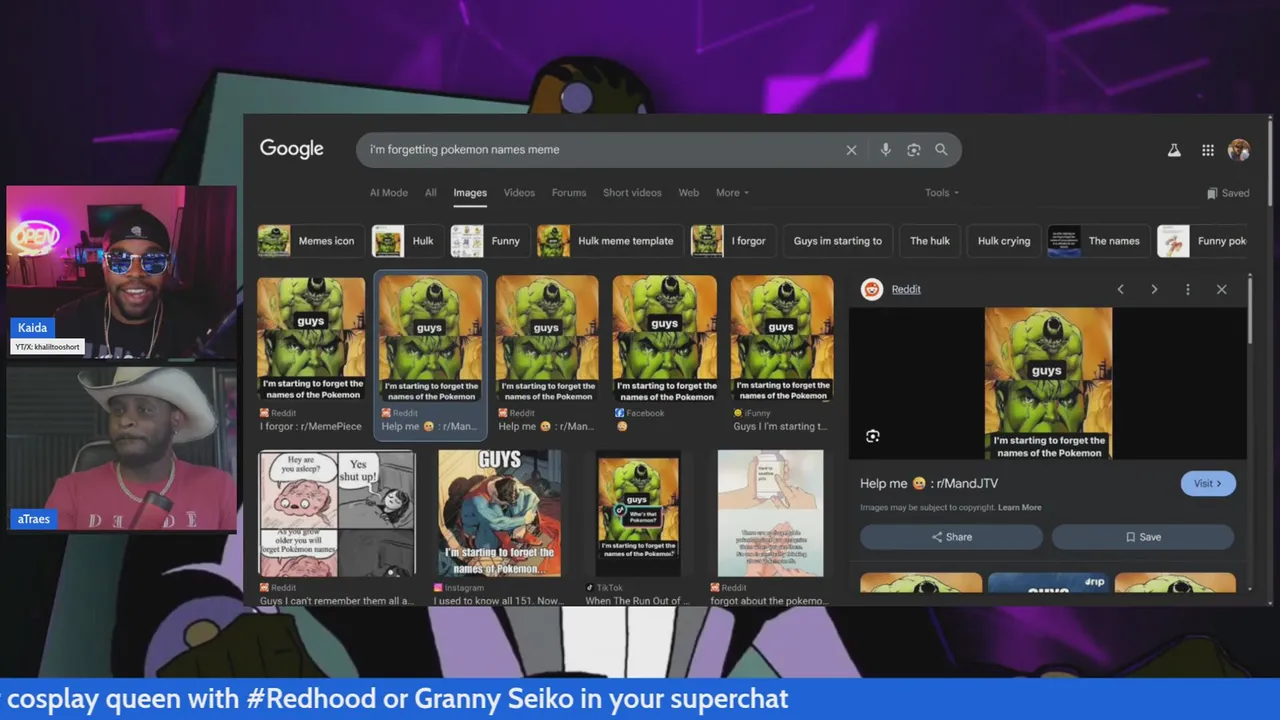Switch to All results tab
The image size is (1280, 720).
coord(430,193)
